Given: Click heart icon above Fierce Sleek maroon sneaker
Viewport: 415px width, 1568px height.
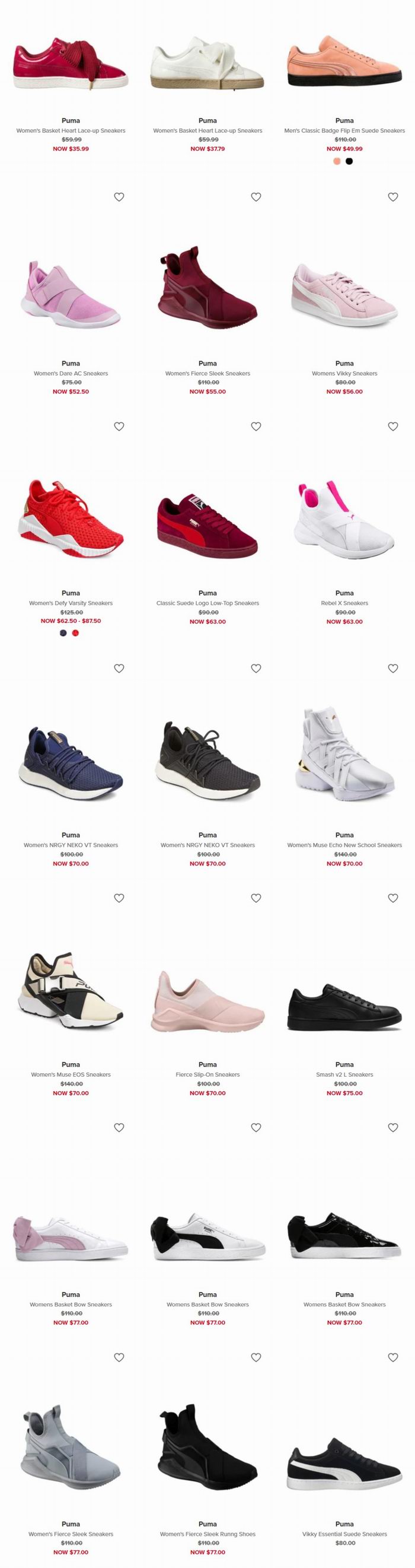Looking at the screenshot, I should (x=256, y=197).
